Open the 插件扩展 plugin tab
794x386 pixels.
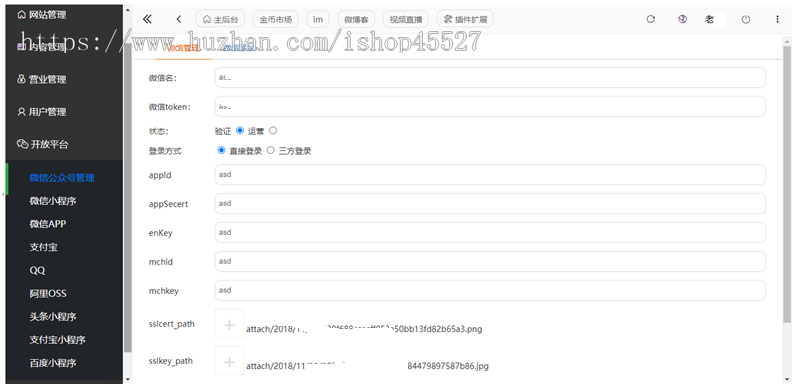coord(465,19)
